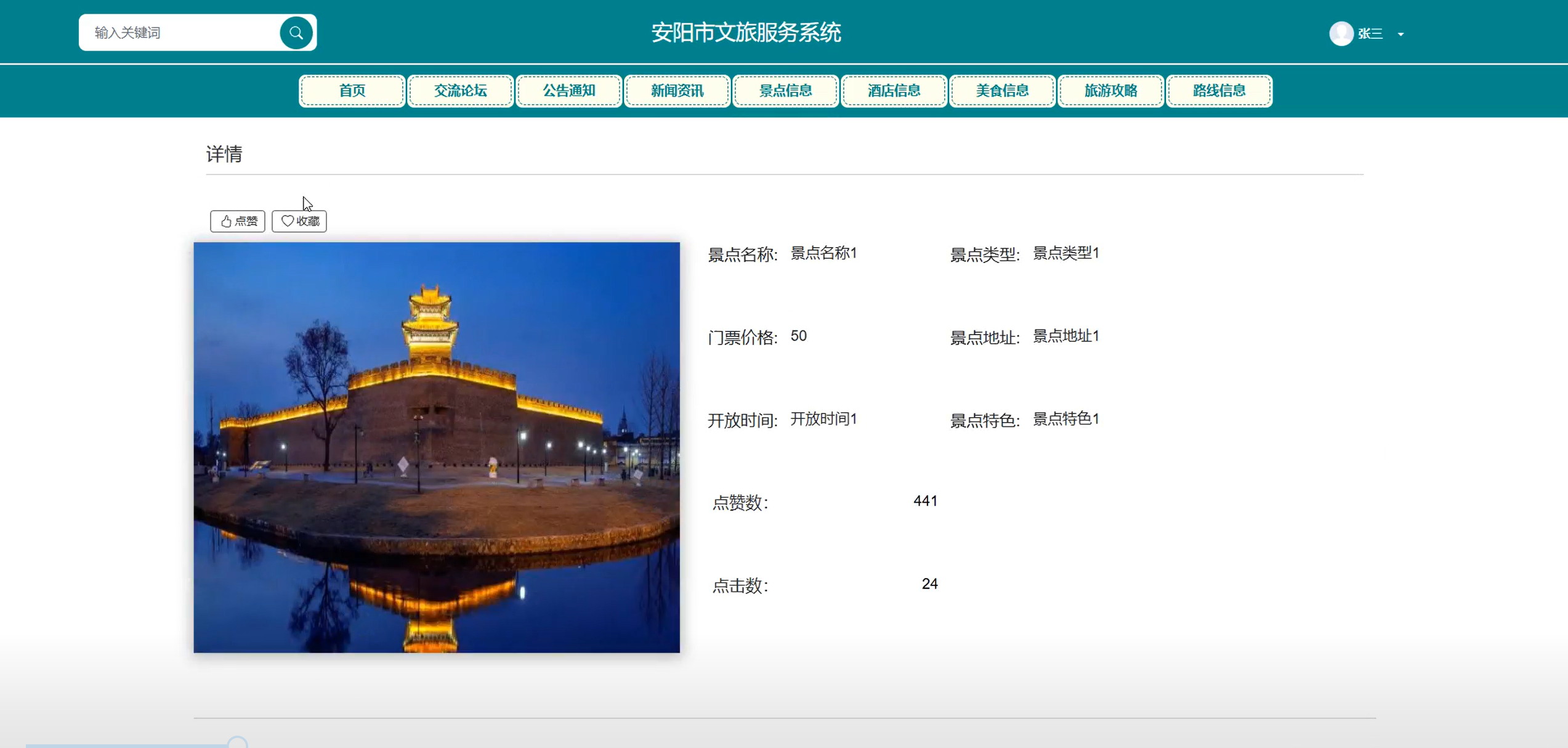
Task: Open the 首页 home tab
Action: (352, 91)
